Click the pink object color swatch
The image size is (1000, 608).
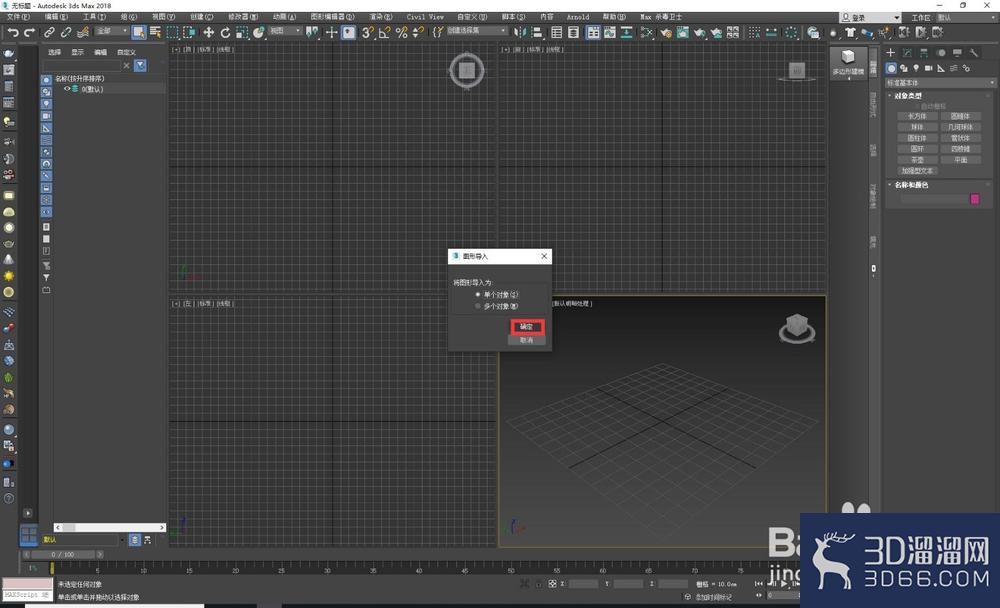974,199
